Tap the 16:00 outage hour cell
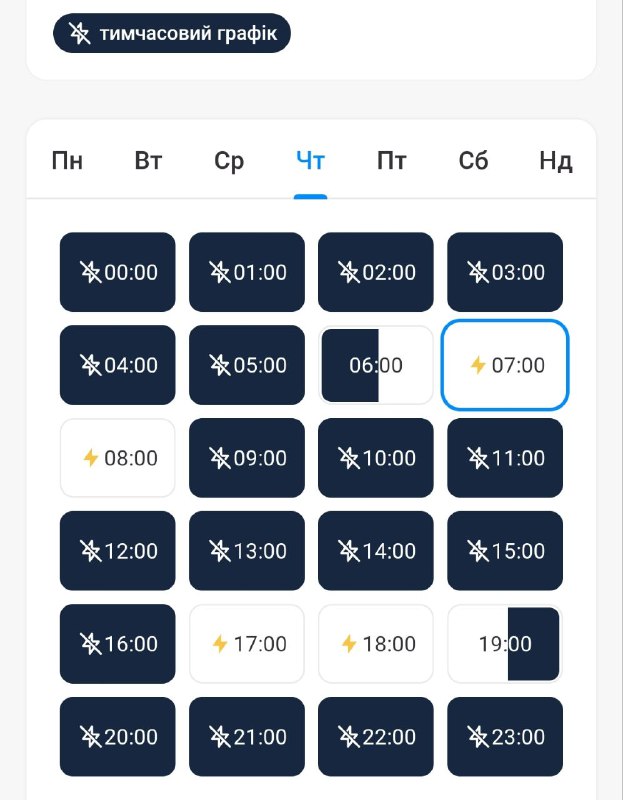623x800 pixels. tap(118, 644)
